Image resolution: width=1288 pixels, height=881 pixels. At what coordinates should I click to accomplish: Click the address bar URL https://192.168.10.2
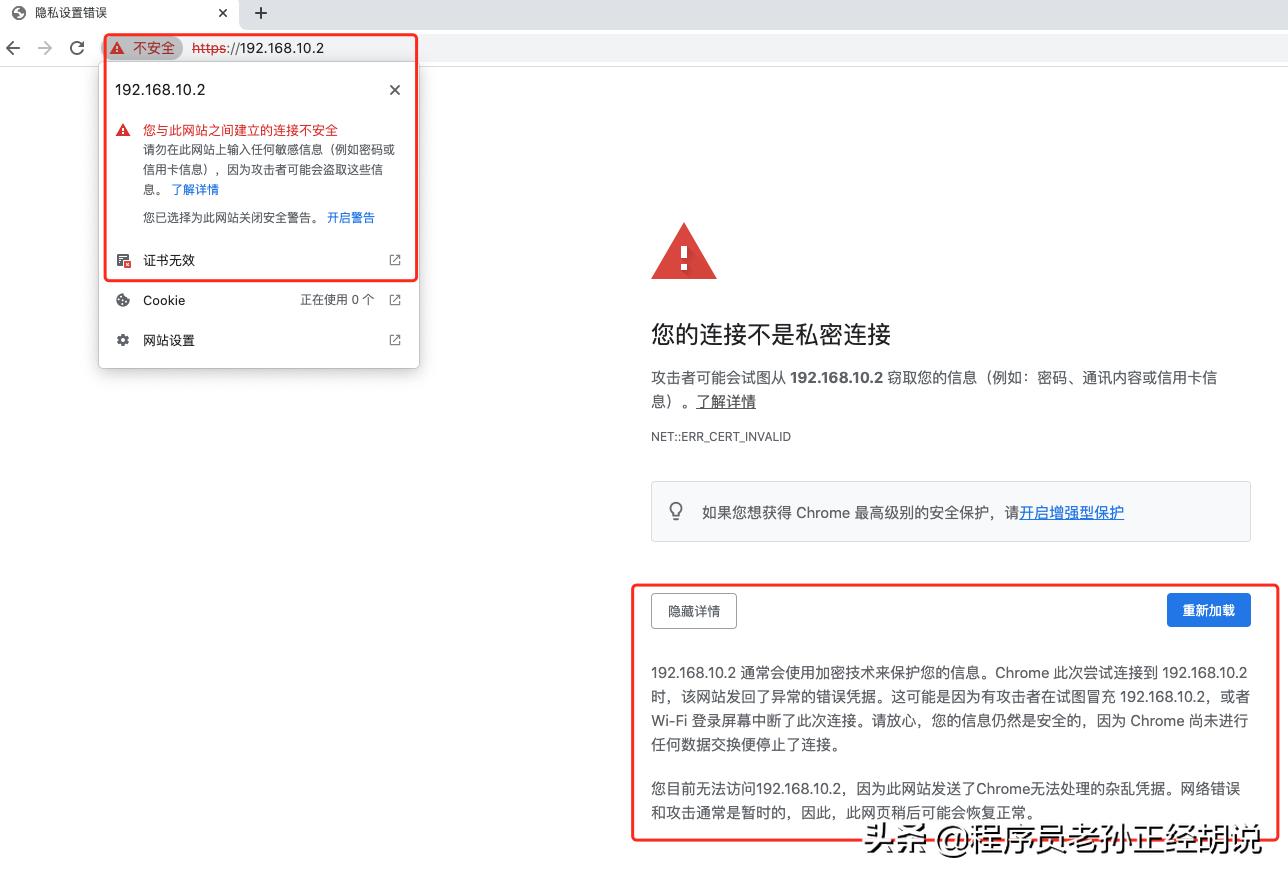click(258, 48)
